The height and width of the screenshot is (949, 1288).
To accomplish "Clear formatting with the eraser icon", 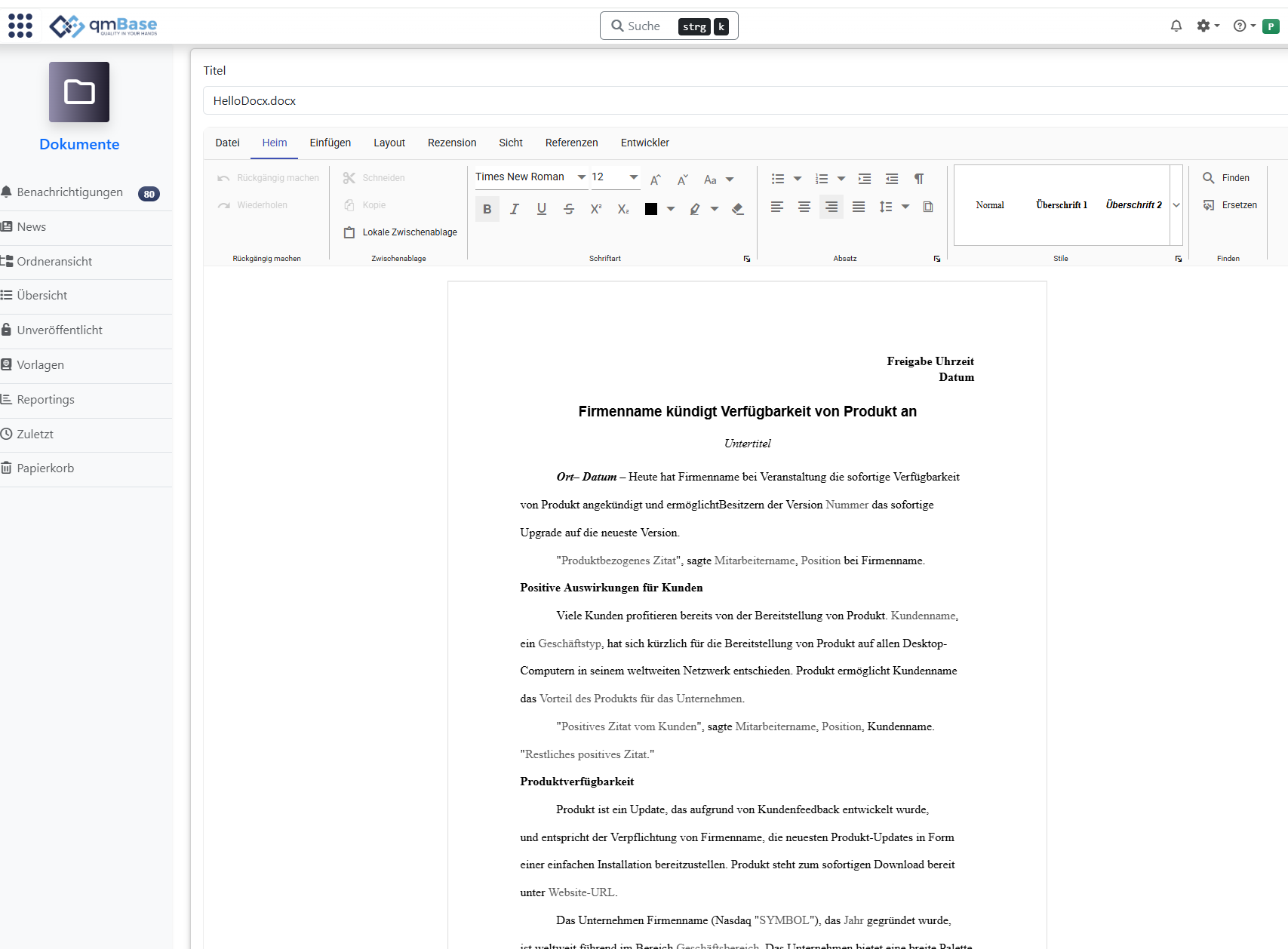I will [738, 209].
